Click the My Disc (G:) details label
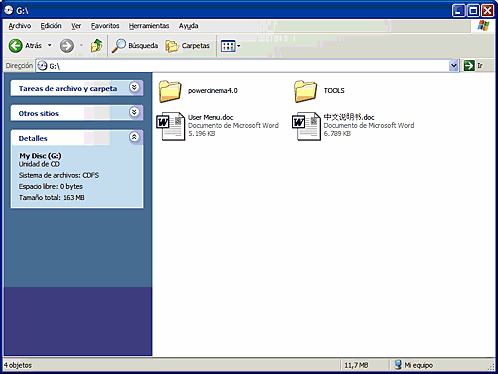The image size is (498, 374). point(40,156)
